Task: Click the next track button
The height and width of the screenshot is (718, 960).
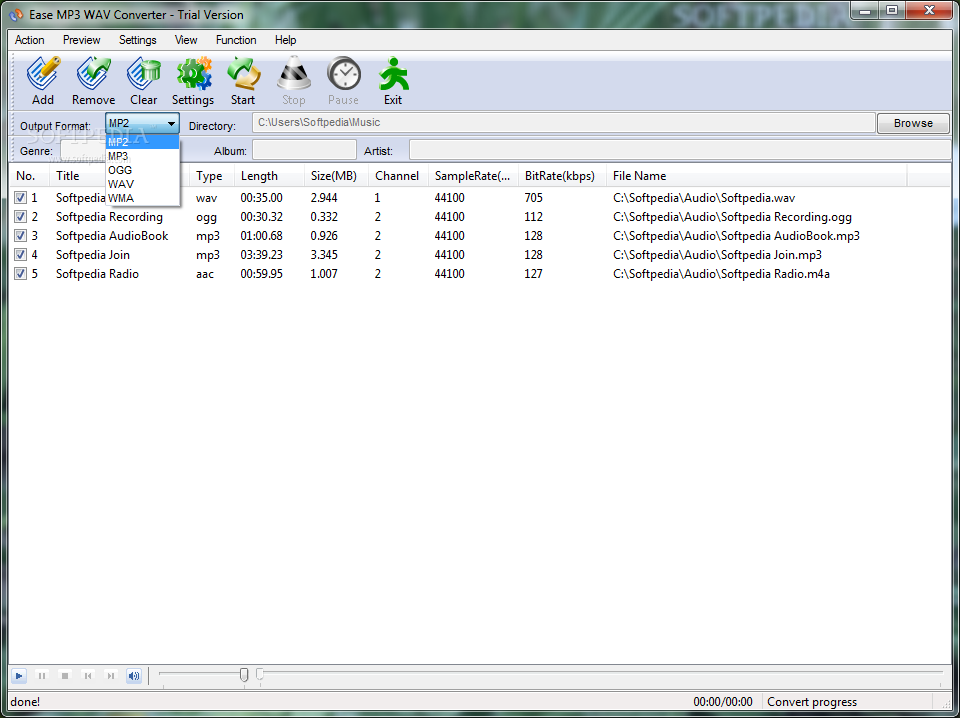Action: pos(110,676)
